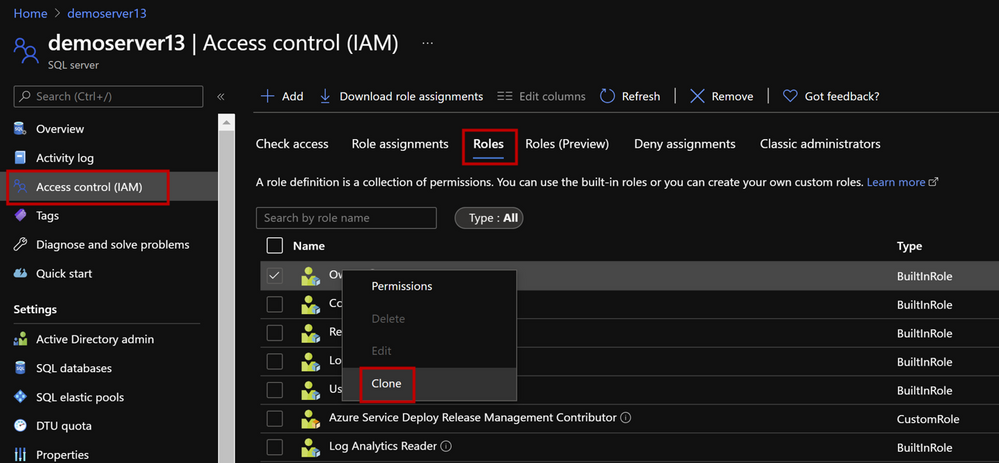Image resolution: width=999 pixels, height=463 pixels.
Task: Open the Roles (Preview) tab
Action: (567, 144)
